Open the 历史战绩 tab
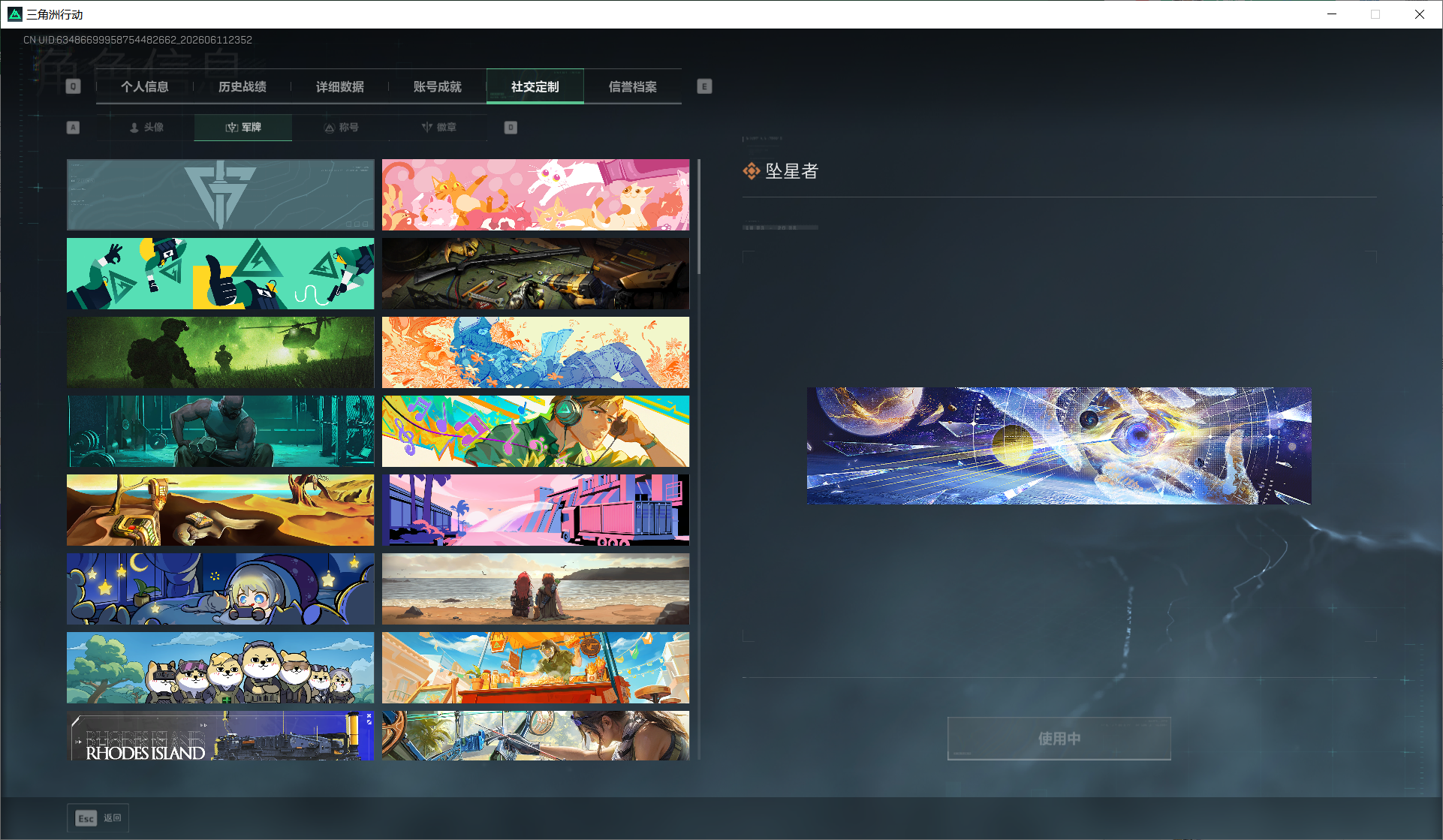Image resolution: width=1443 pixels, height=840 pixels. click(x=243, y=87)
